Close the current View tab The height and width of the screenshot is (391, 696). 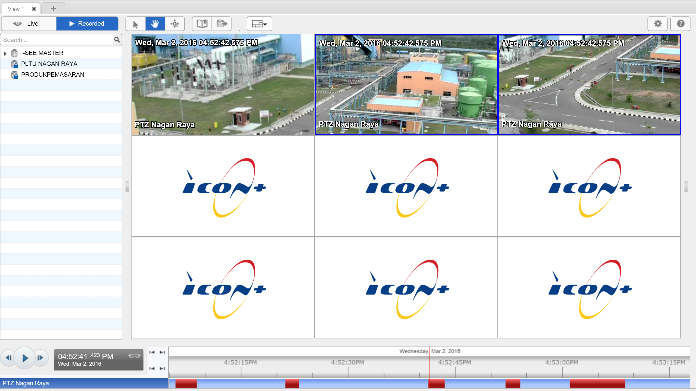click(34, 9)
